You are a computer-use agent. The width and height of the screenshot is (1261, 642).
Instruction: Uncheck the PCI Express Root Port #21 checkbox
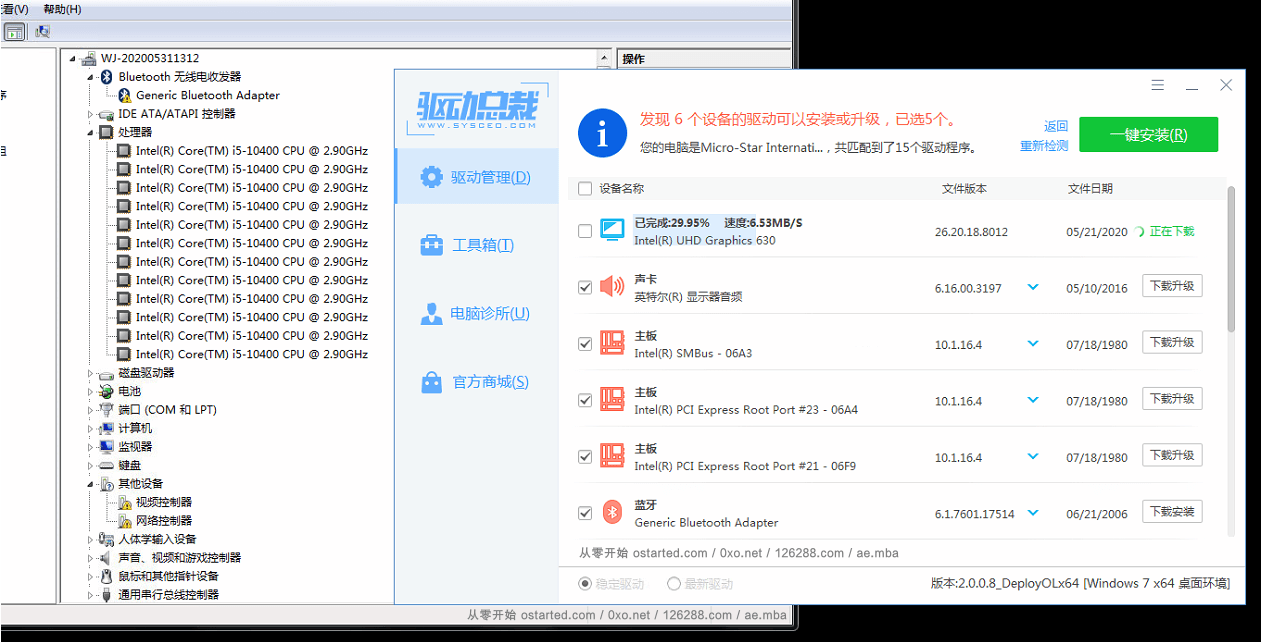(x=585, y=456)
